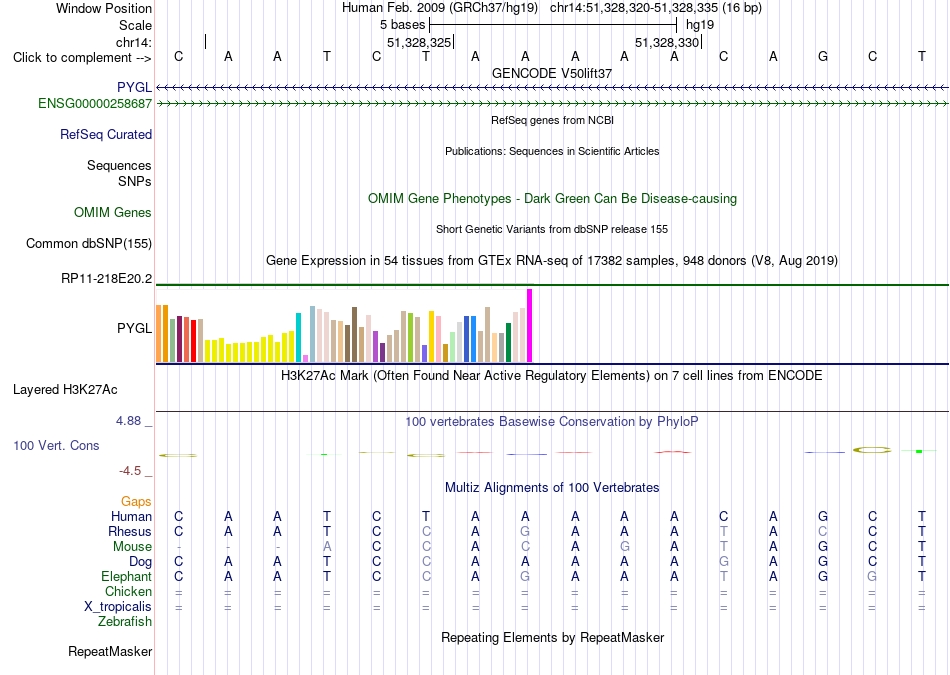Click the green ENSG00000258687 arrow line
The width and height of the screenshot is (950, 675).
[x=552, y=104]
